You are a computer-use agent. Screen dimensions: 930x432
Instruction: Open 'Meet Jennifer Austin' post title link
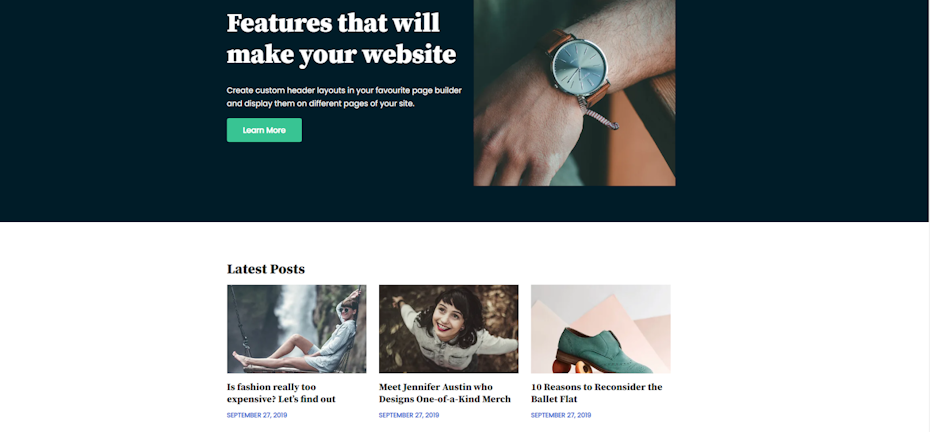tap(445, 393)
